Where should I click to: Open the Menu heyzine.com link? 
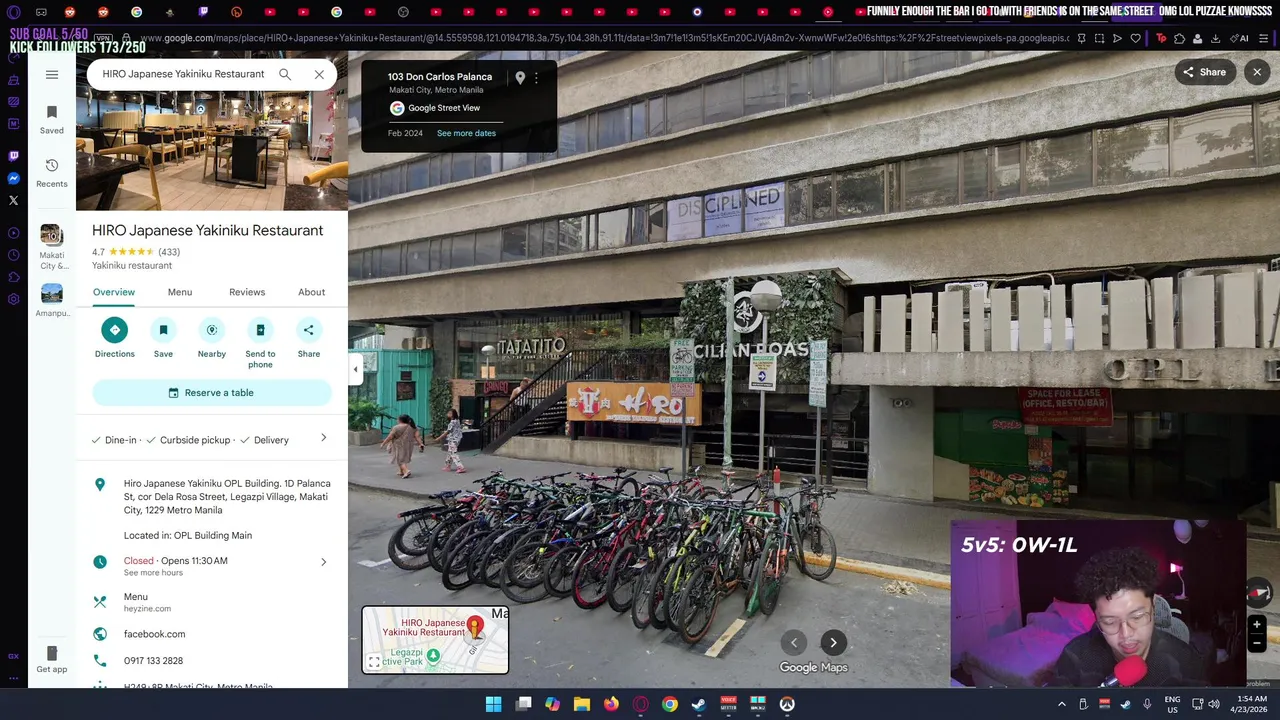pos(147,602)
